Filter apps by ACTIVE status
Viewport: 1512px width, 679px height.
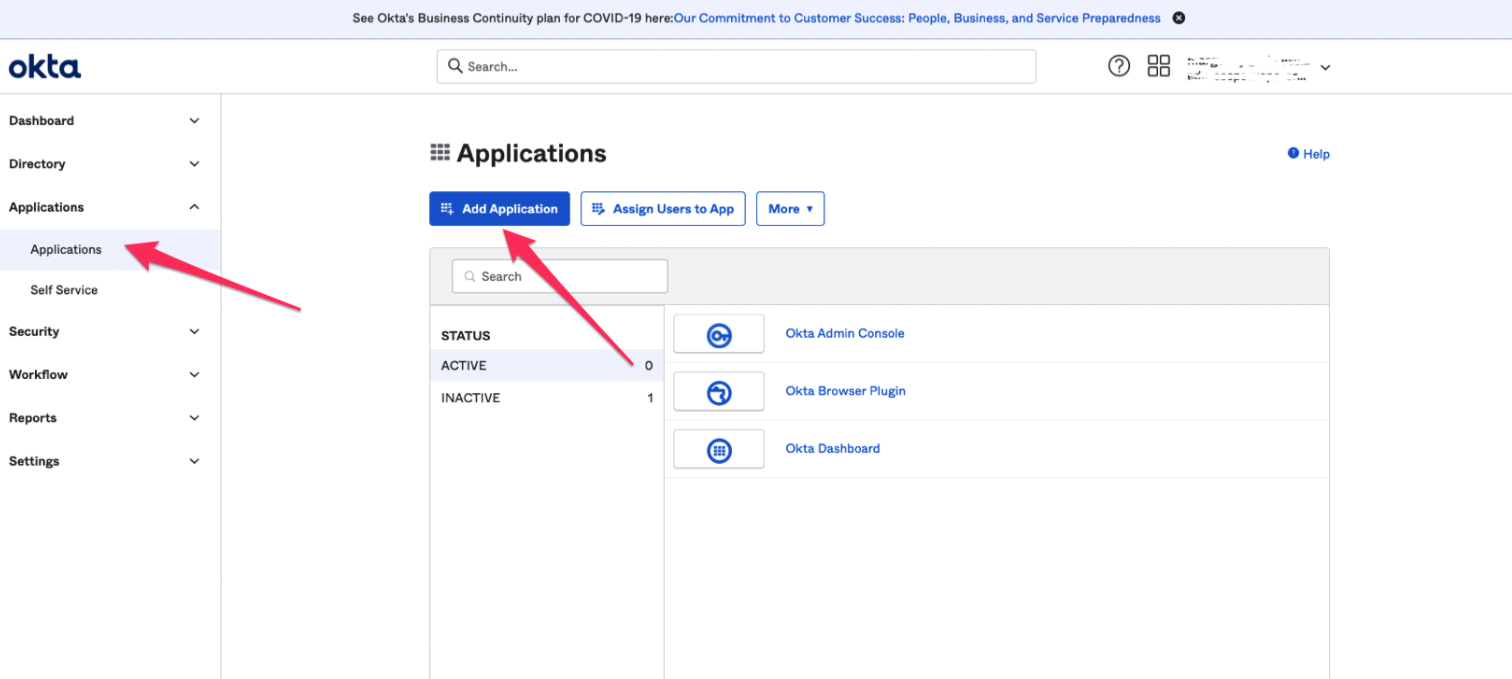tap(547, 366)
